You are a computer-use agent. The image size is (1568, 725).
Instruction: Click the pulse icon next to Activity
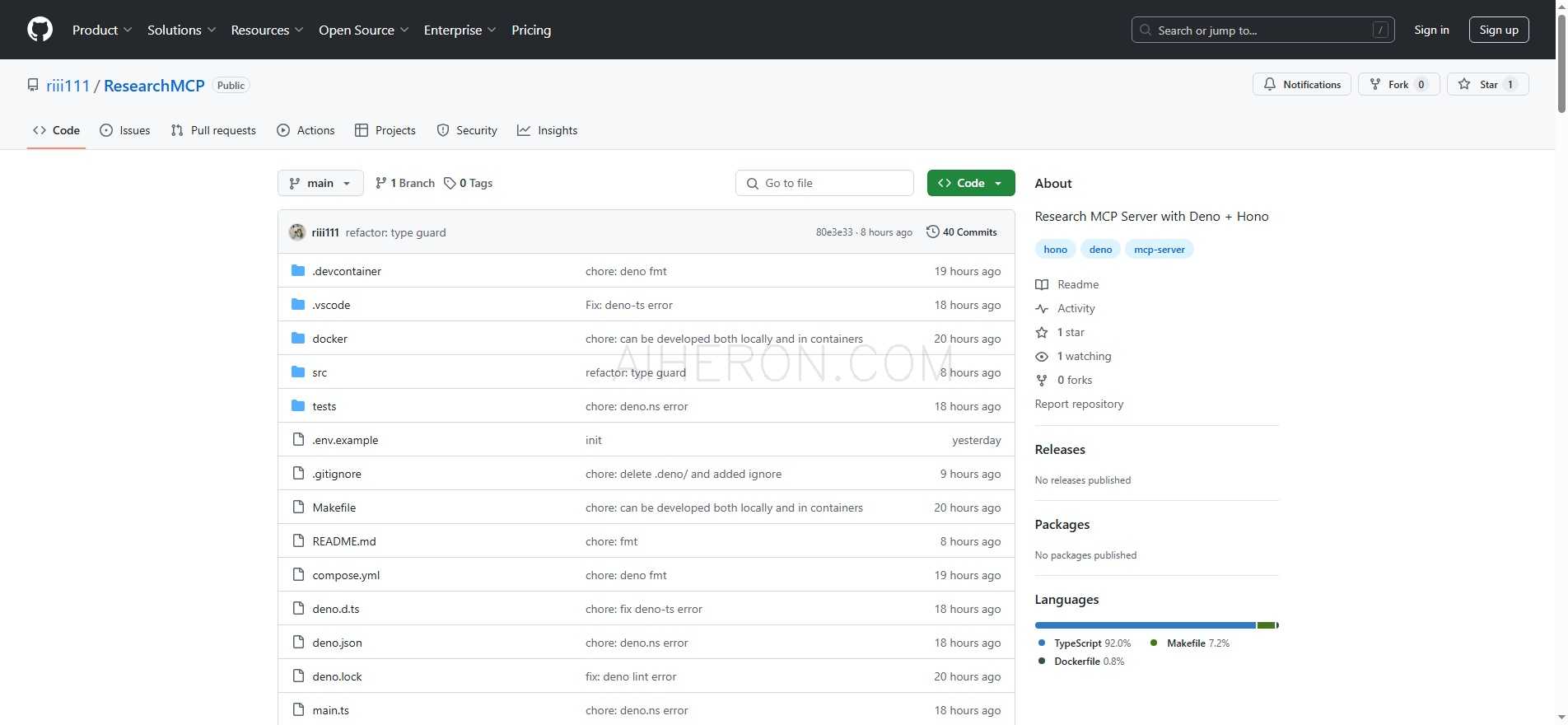(x=1042, y=308)
